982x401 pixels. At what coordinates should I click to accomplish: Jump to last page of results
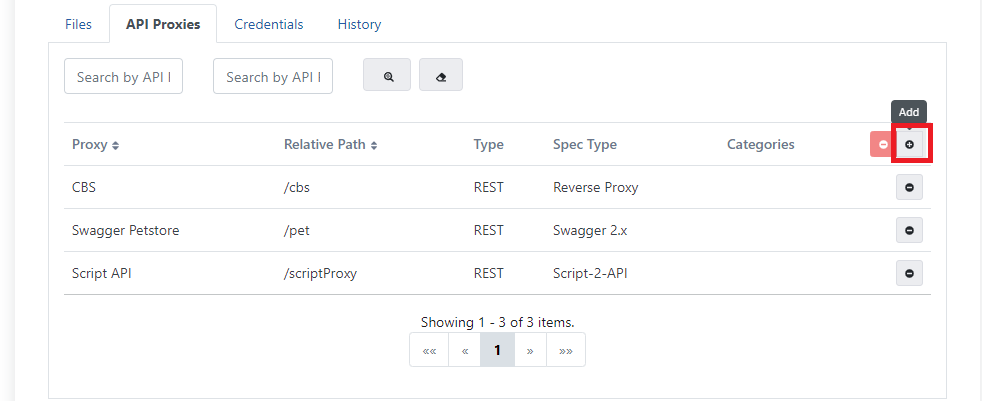[565, 351]
